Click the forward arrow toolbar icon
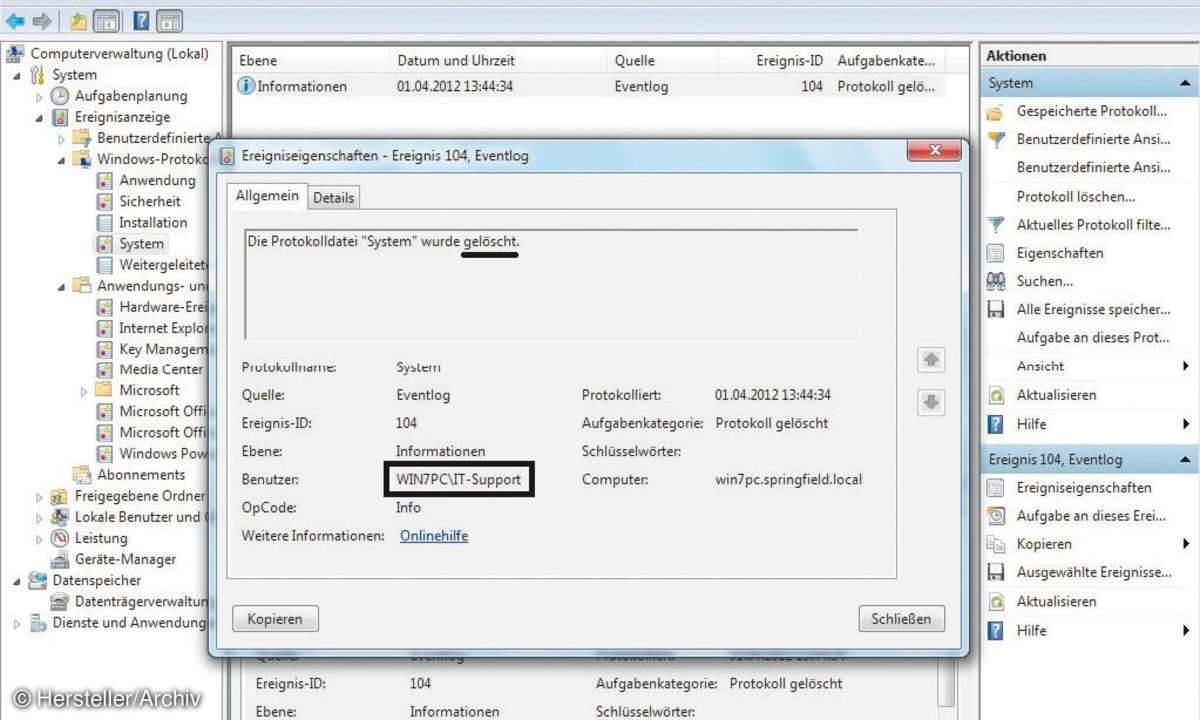The width and height of the screenshot is (1200, 720). pos(41,20)
